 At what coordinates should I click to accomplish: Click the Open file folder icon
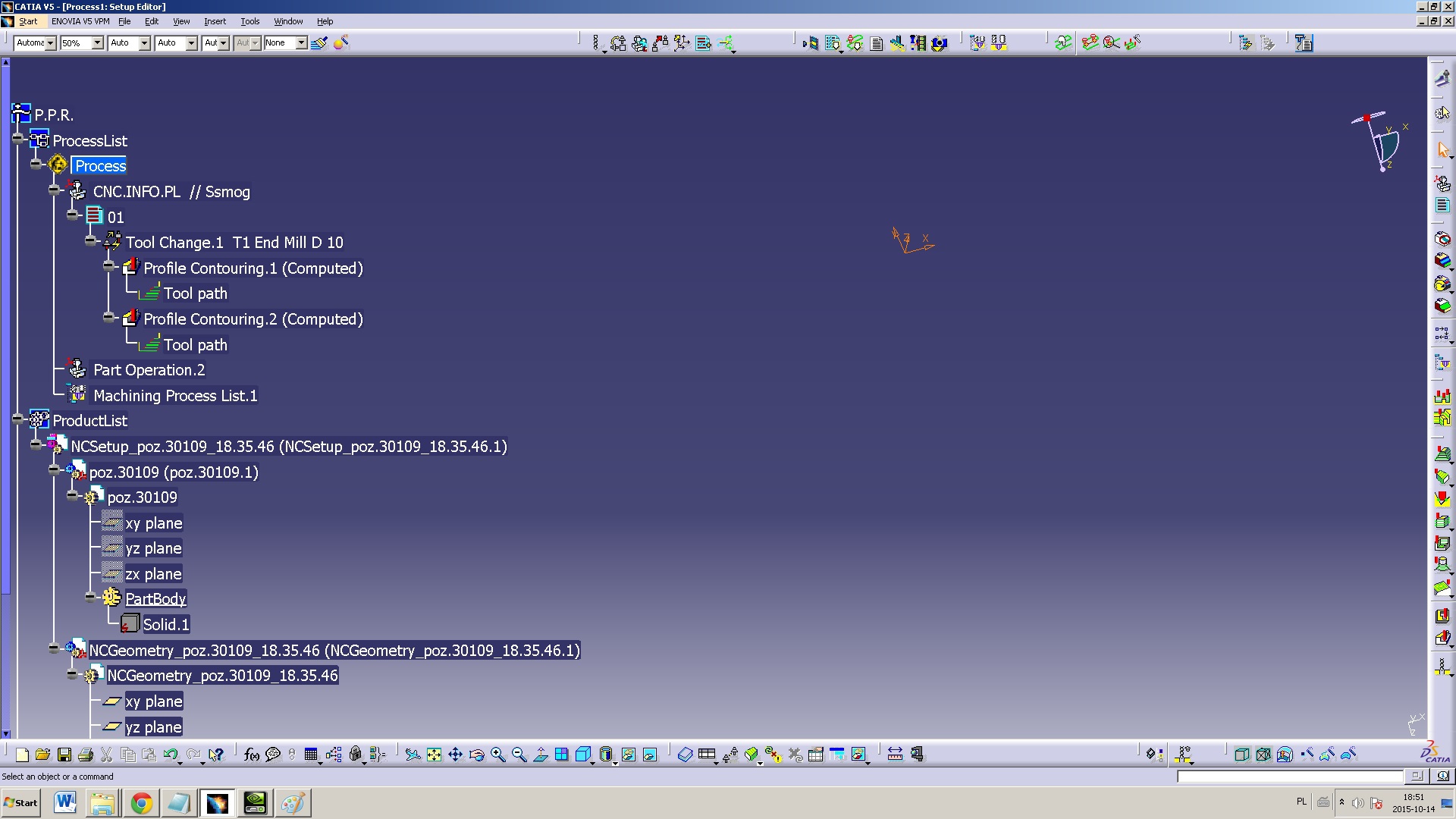[42, 755]
